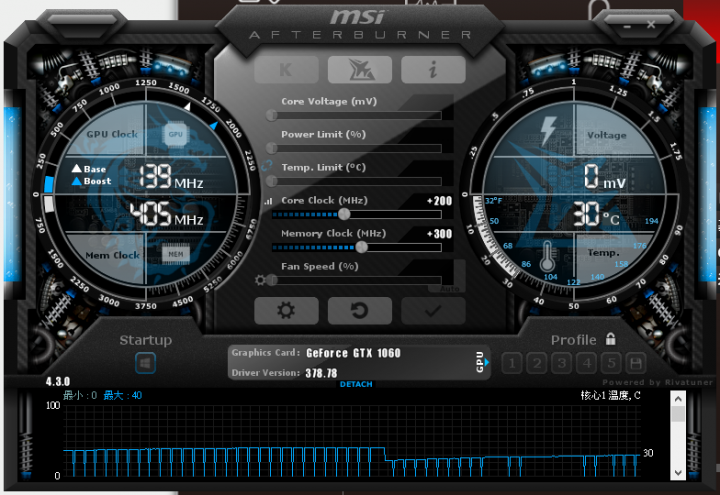Viewport: 720px width, 495px height.
Task: Apply settings with the checkmark button
Action: (x=433, y=310)
